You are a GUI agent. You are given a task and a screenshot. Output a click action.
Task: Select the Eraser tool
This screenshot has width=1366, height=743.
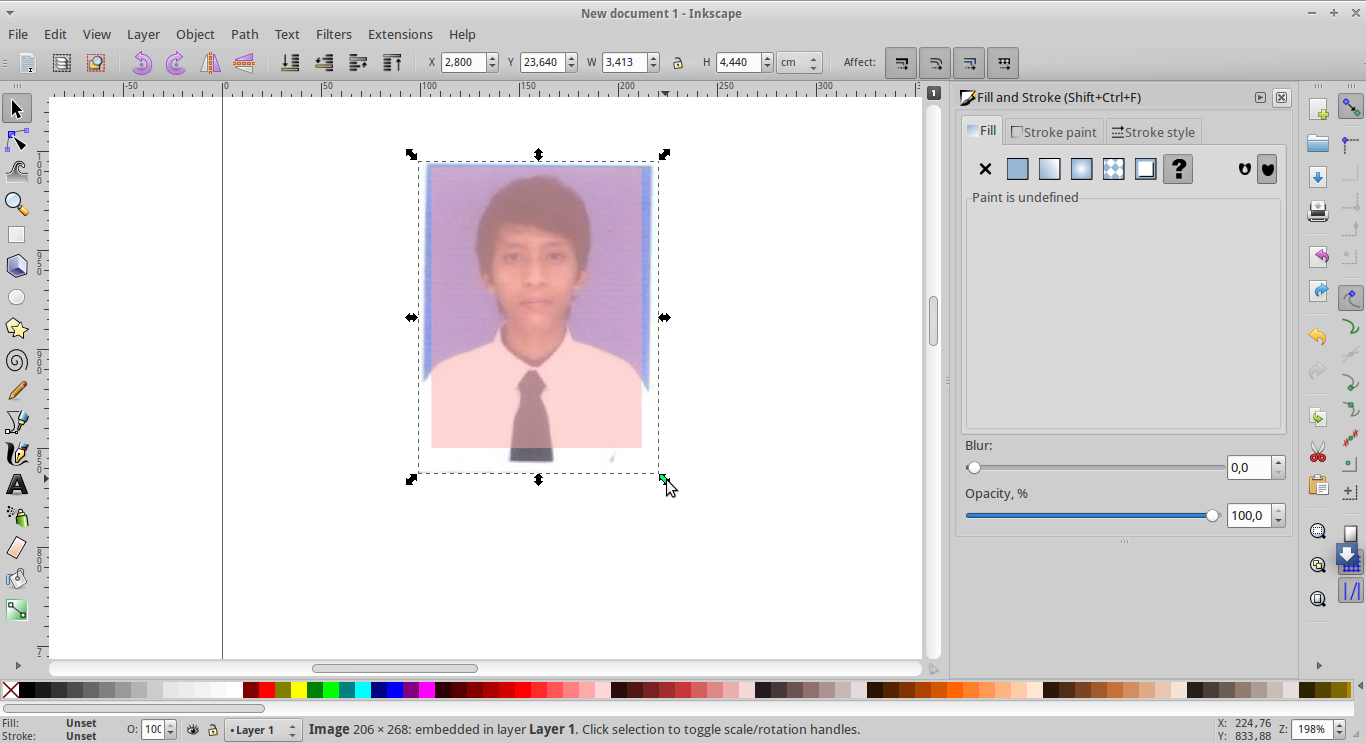tap(16, 547)
